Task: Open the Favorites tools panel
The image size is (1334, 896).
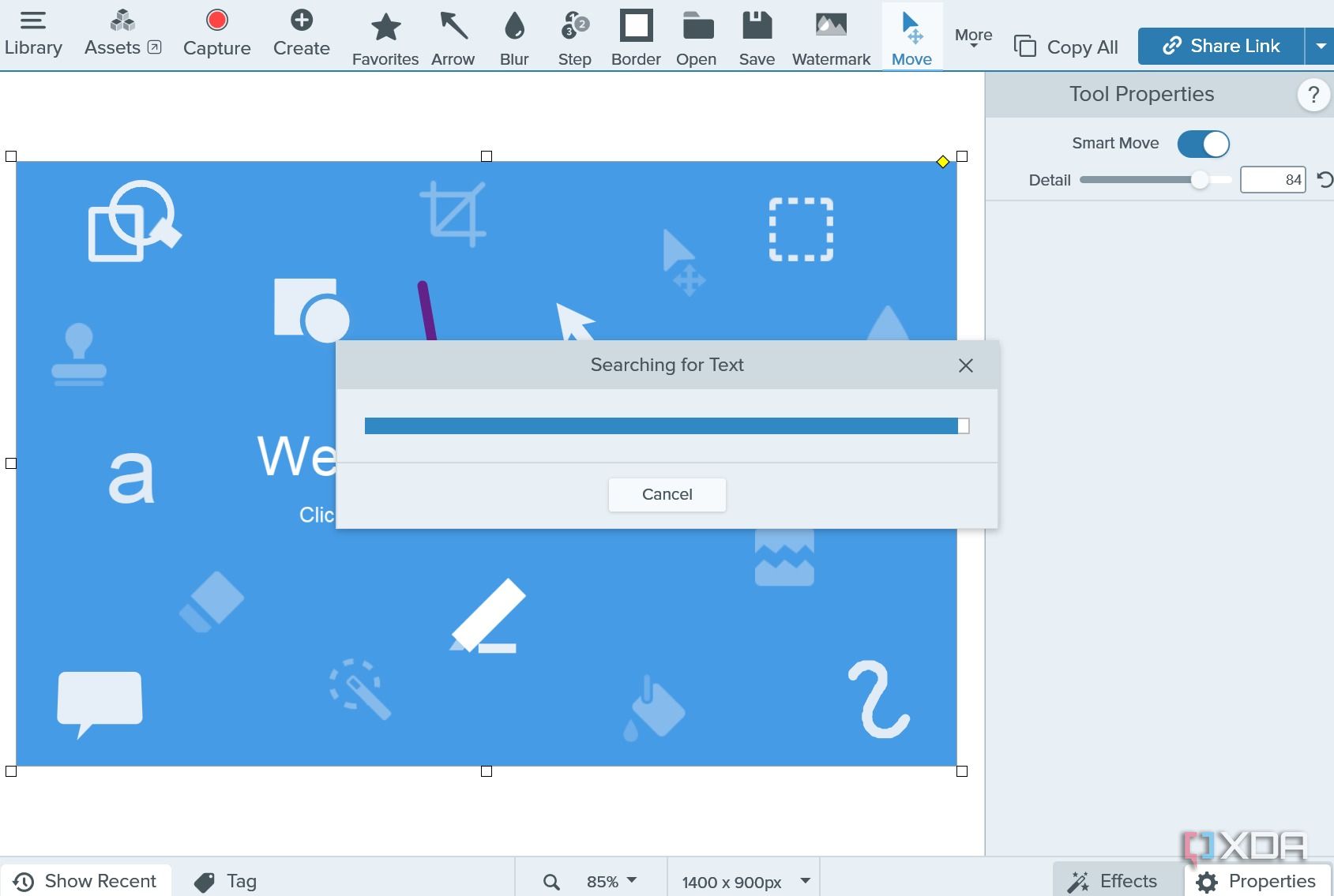Action: tap(385, 32)
